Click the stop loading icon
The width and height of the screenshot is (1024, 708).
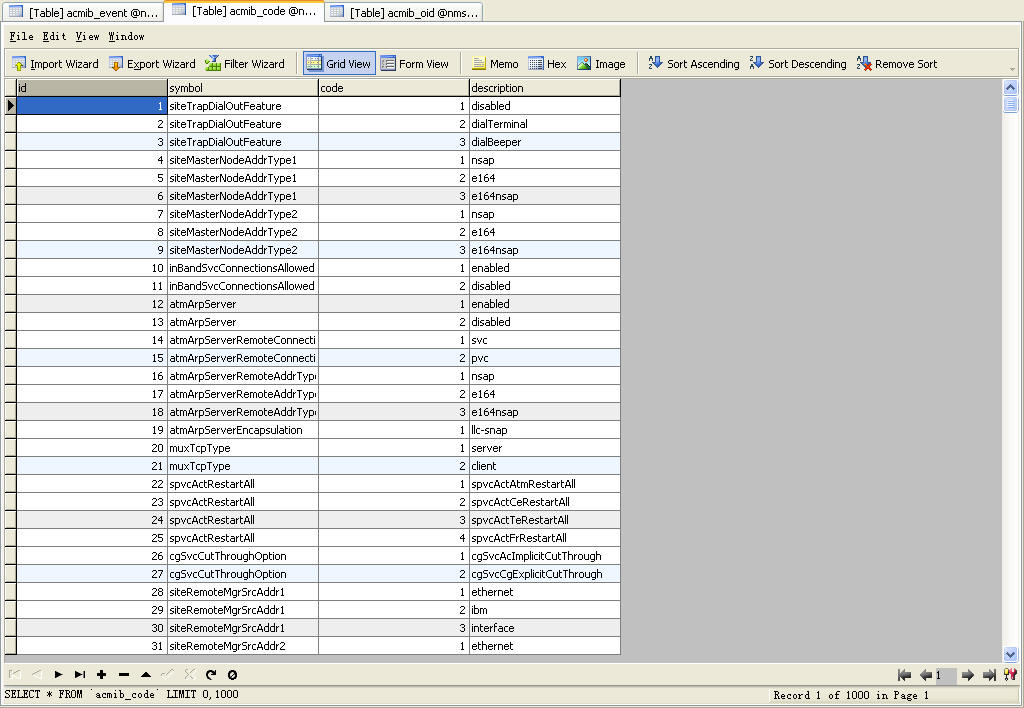click(232, 675)
